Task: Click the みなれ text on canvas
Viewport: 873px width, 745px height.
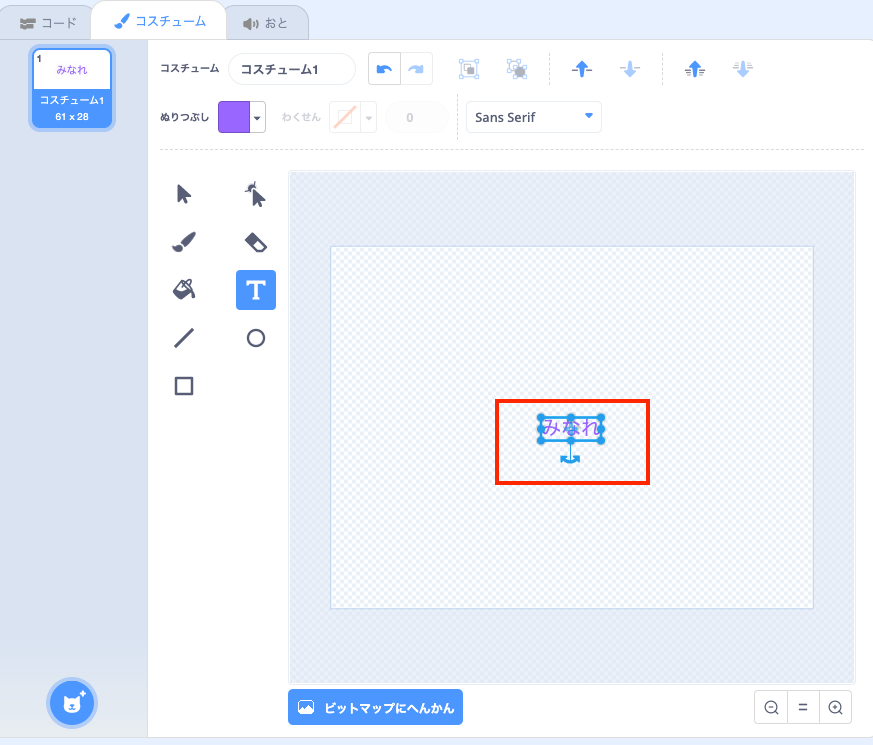Action: click(x=571, y=428)
